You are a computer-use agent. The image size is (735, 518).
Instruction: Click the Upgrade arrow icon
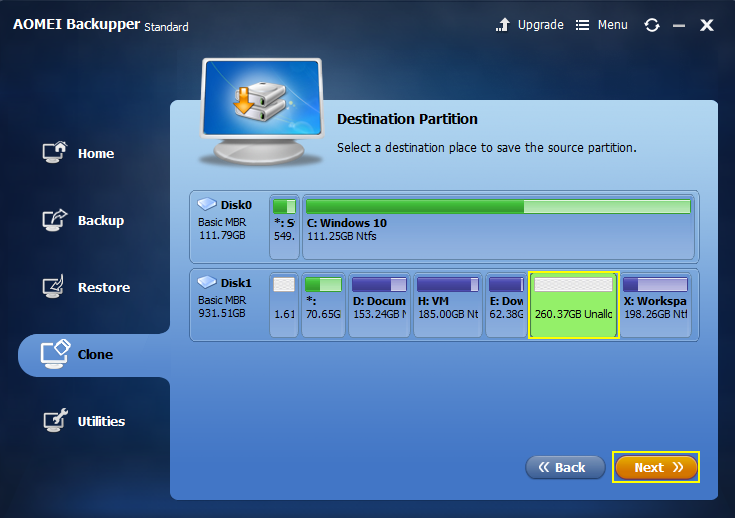503,25
